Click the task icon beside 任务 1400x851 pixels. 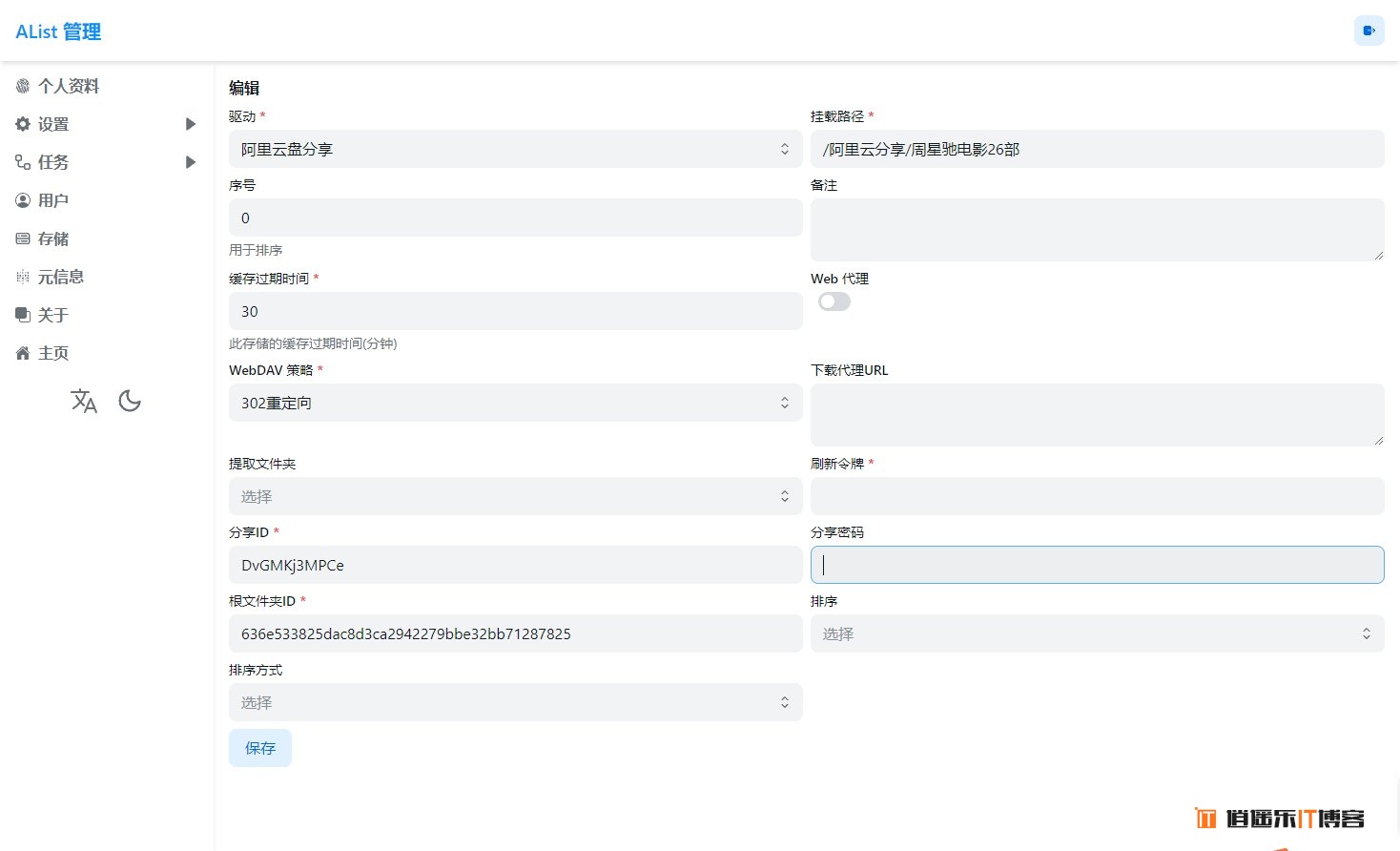pyautogui.click(x=23, y=162)
